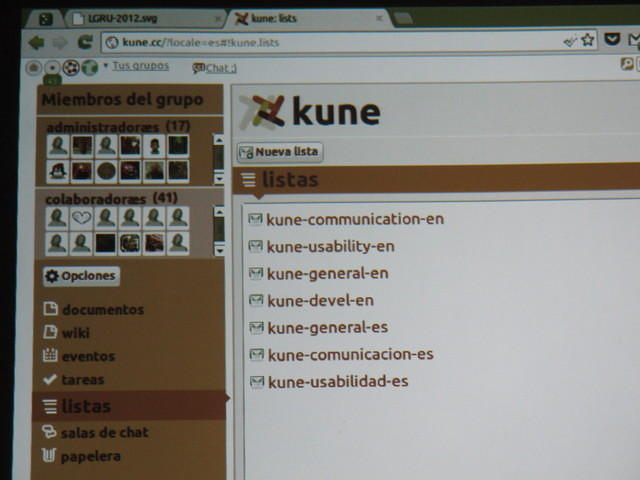640x480 pixels.
Task: Click the envelope icon beside kune-general-es
Action: (256, 327)
